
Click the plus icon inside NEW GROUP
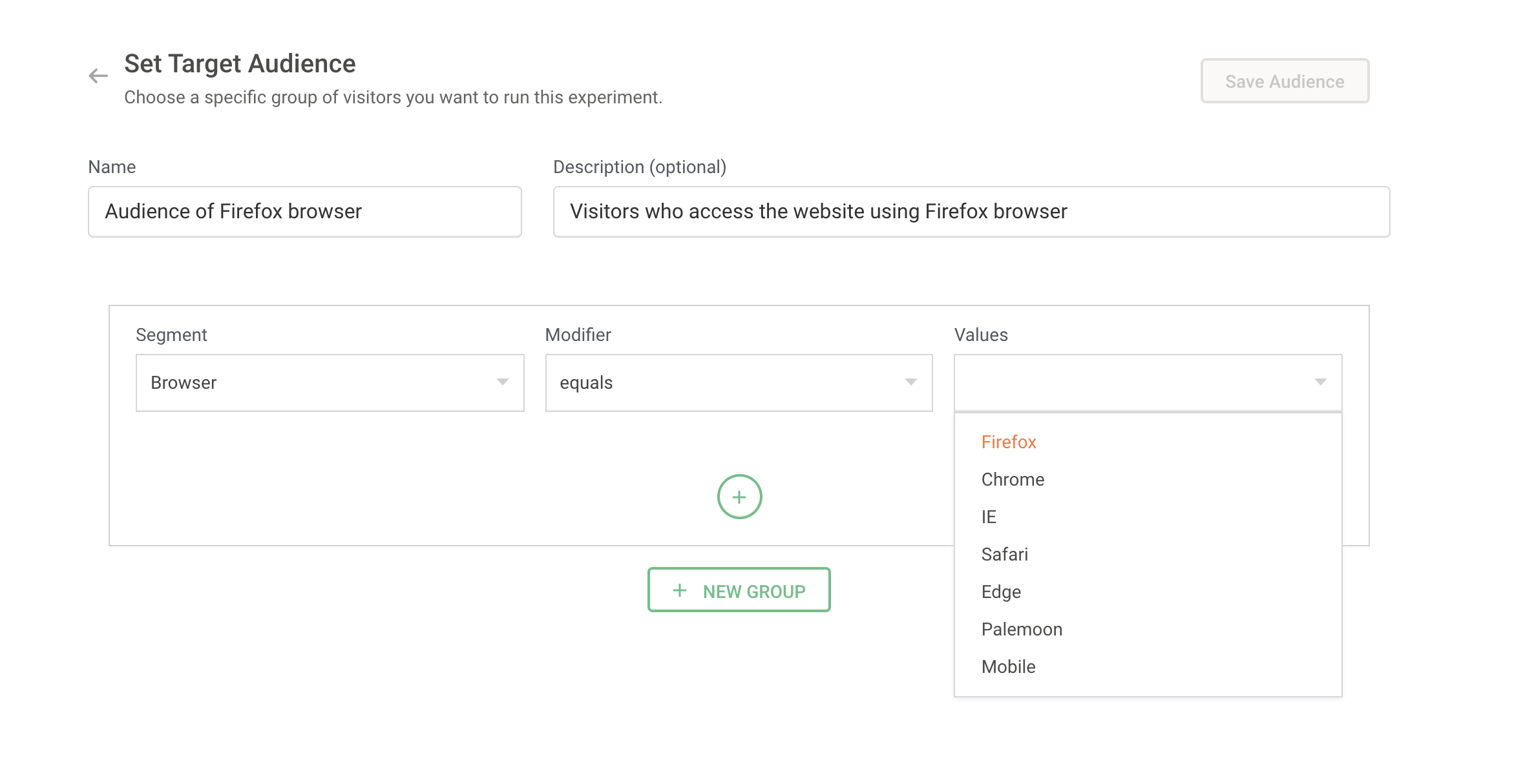[x=679, y=590]
